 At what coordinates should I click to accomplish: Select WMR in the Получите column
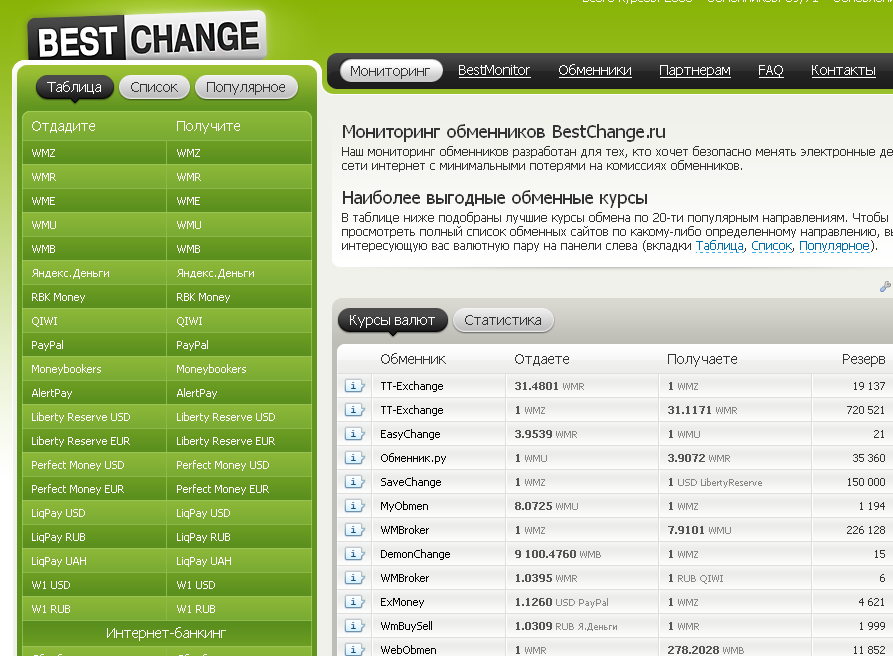click(x=239, y=177)
